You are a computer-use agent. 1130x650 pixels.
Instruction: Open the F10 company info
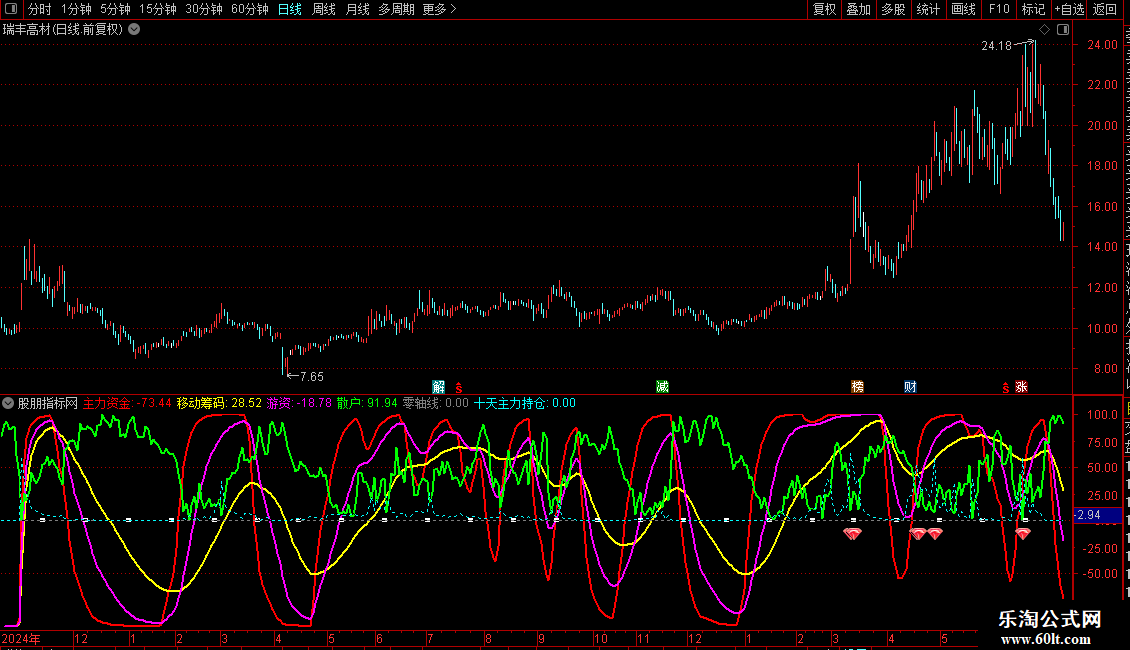coord(999,9)
